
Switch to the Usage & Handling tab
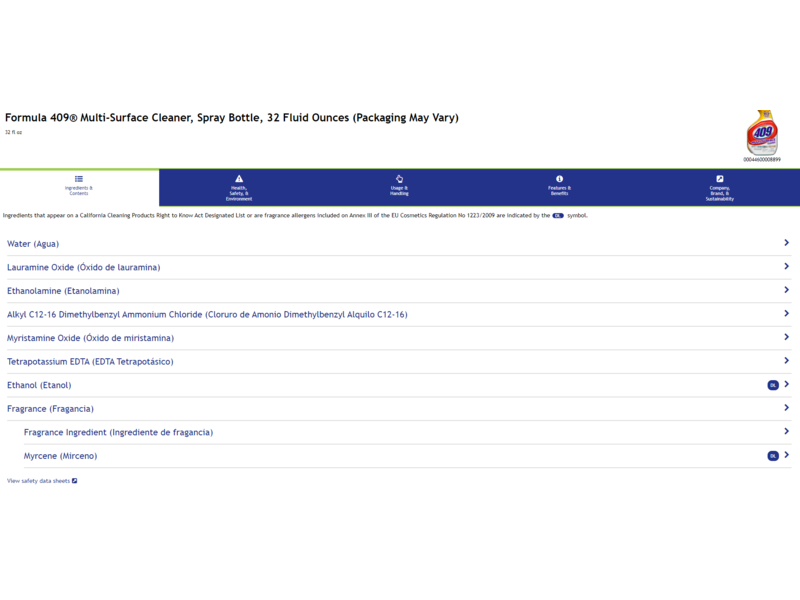399,191
